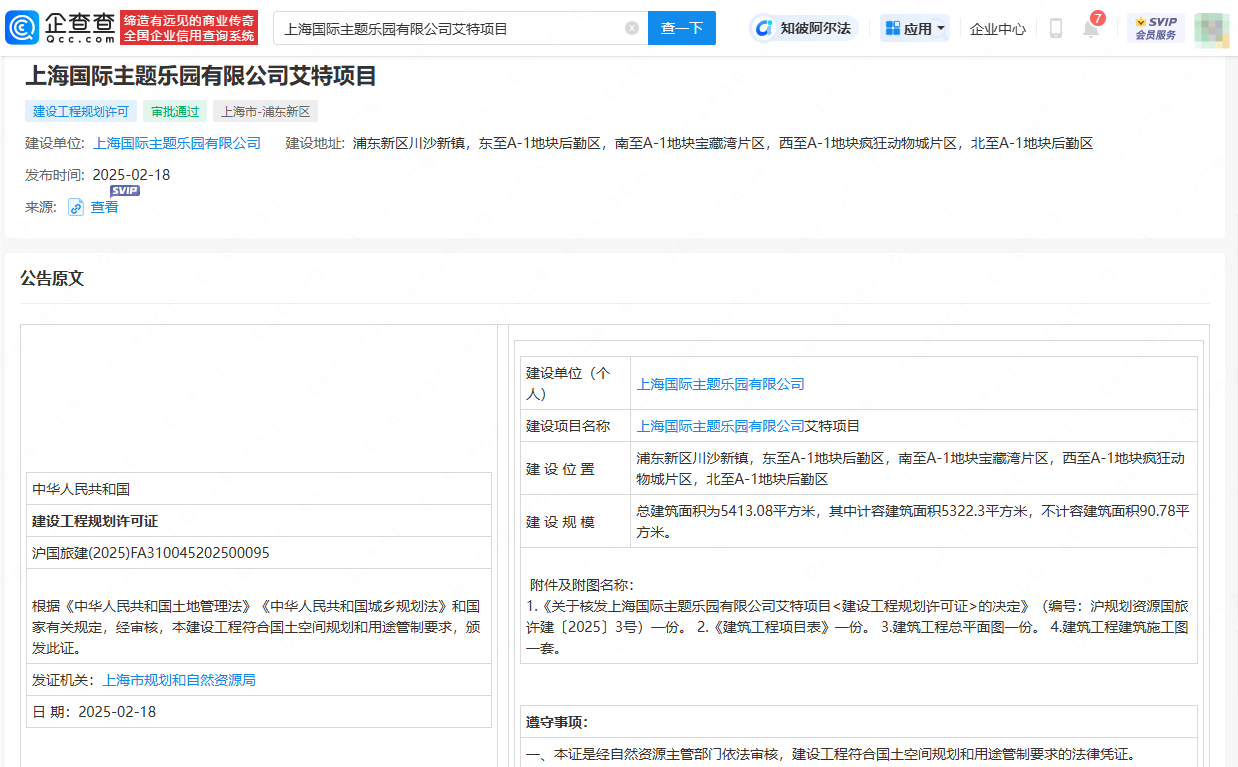
Task: Click the 上海市规划和自然资源局 link
Action: 177,679
